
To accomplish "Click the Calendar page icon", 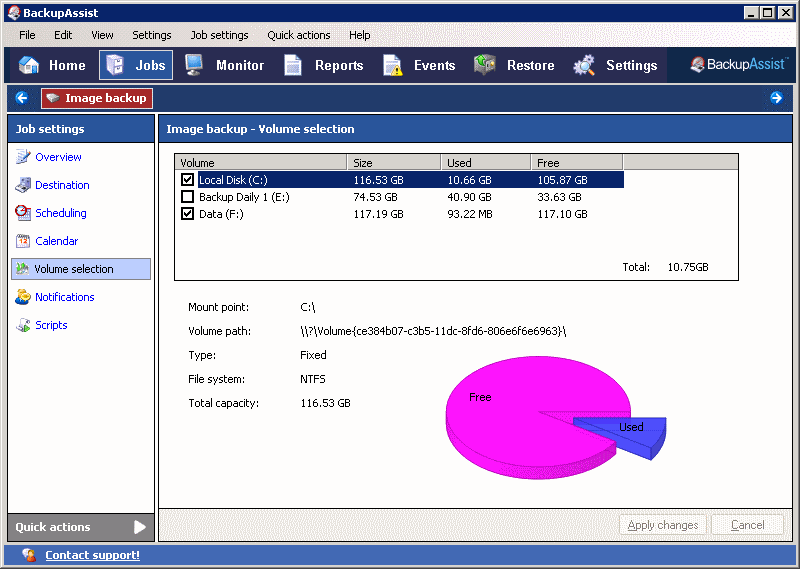I will [x=23, y=241].
